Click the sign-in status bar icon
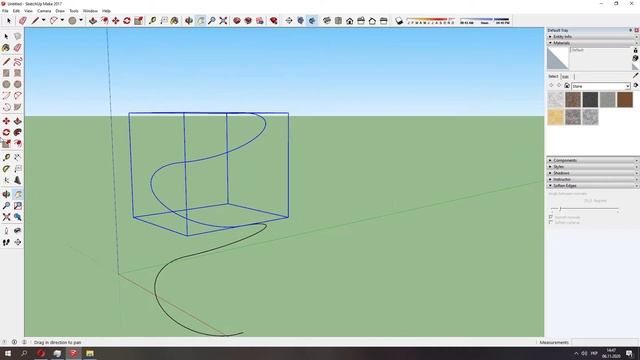 point(24,342)
